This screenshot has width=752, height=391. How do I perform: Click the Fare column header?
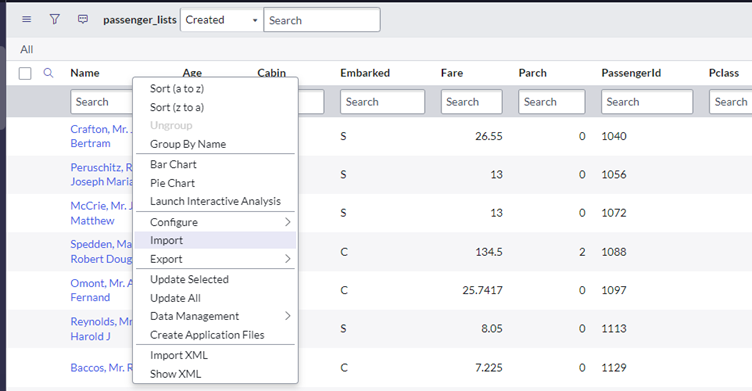pos(452,73)
